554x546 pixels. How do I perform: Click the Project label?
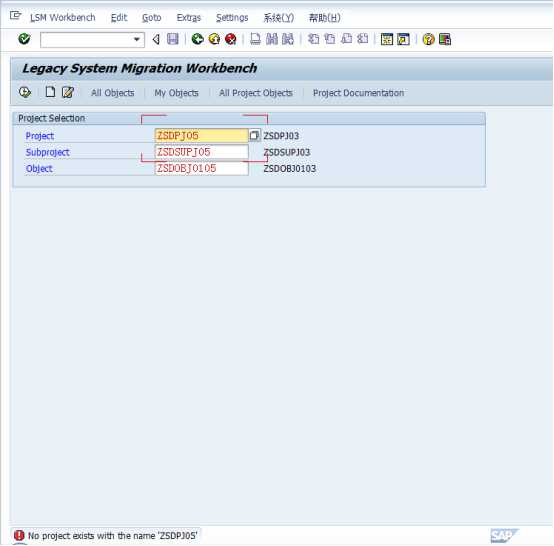pos(40,136)
